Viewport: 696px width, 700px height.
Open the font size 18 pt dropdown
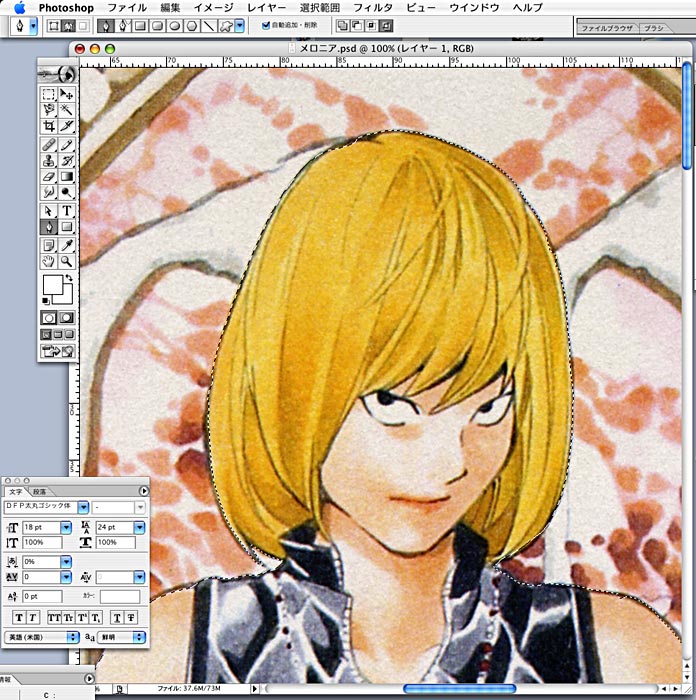pos(66,528)
